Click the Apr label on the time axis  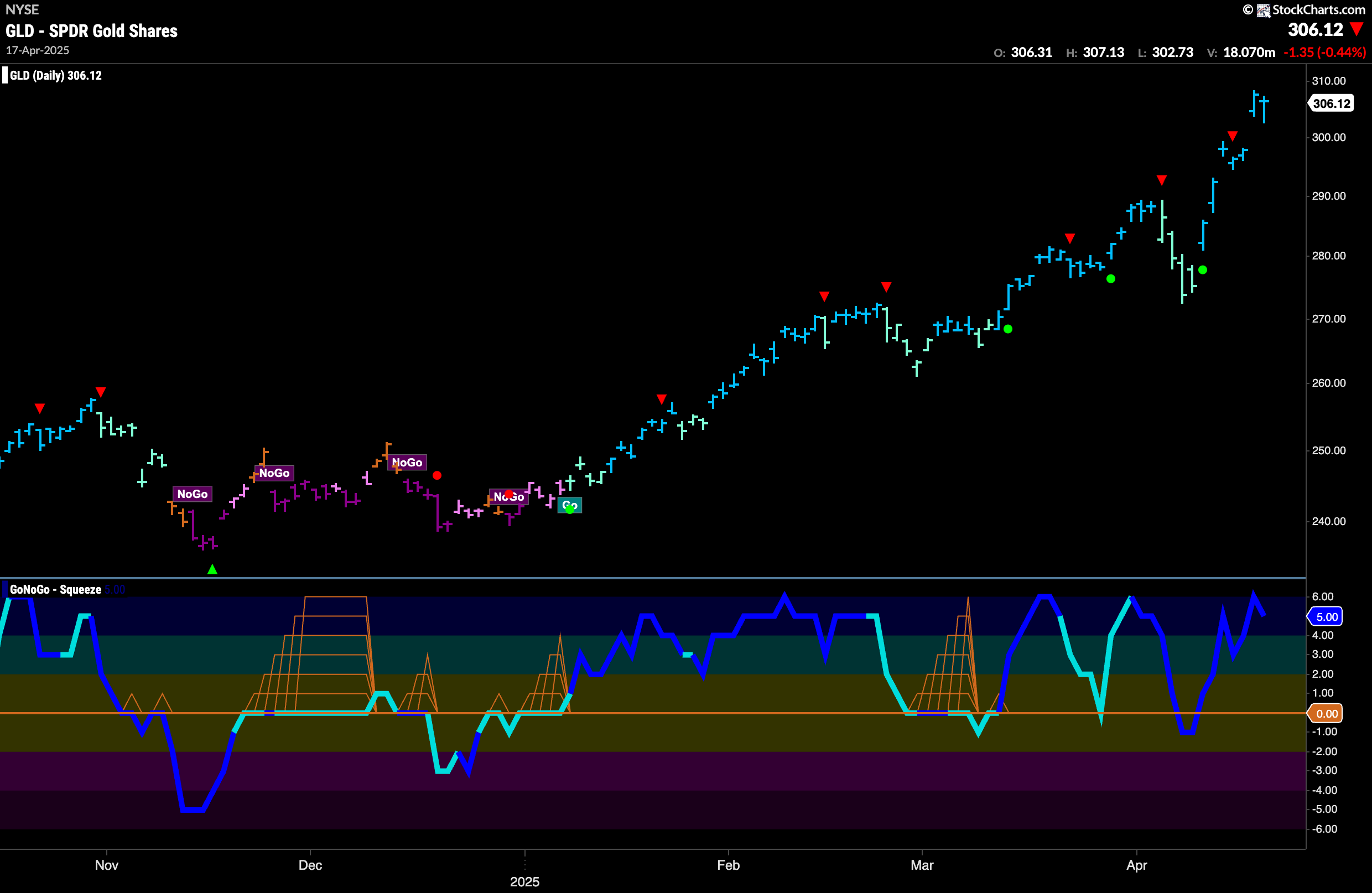coord(1137,865)
